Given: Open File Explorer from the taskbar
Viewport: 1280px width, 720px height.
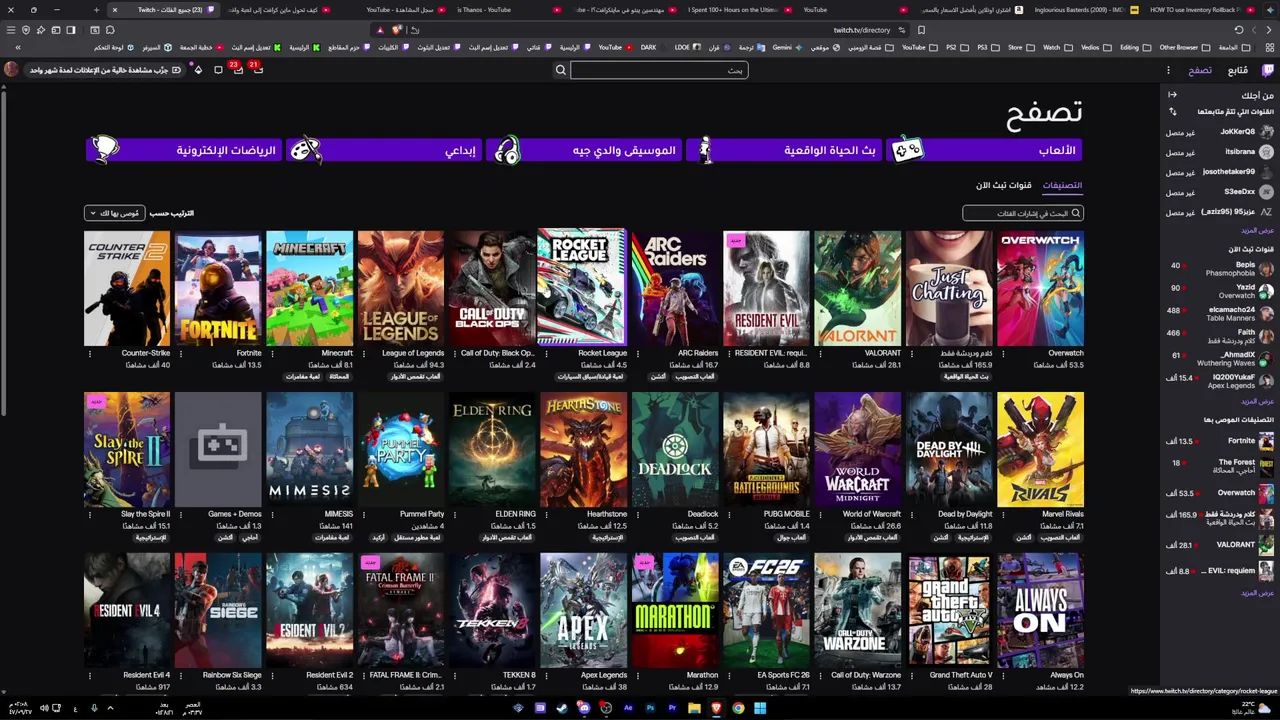Looking at the screenshot, I should (694, 708).
